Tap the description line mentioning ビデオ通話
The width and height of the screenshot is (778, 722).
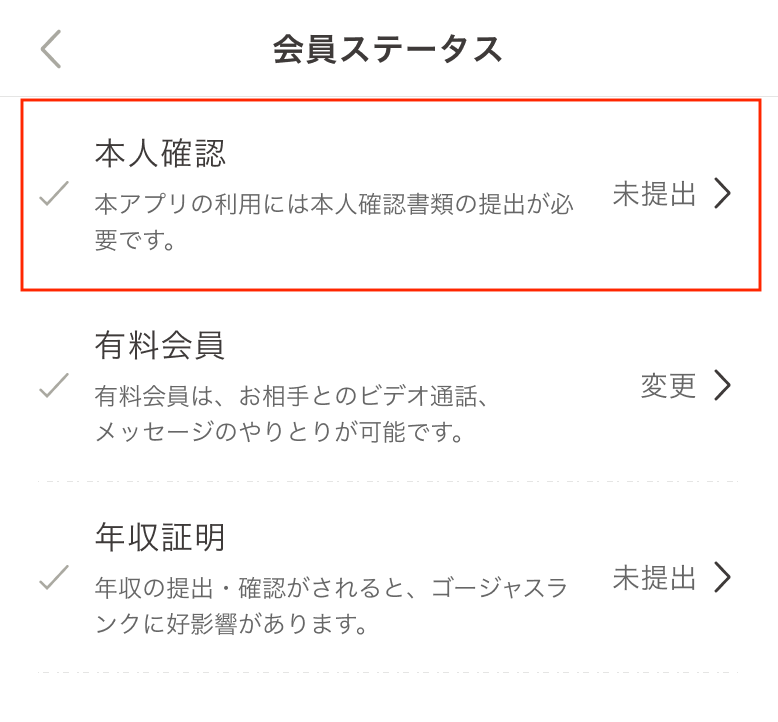pos(291,396)
